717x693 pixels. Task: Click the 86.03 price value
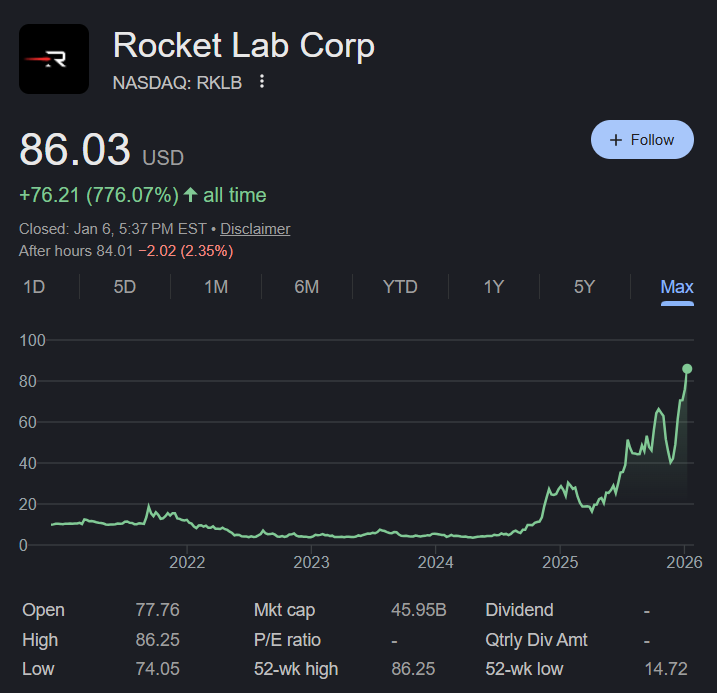pos(75,149)
